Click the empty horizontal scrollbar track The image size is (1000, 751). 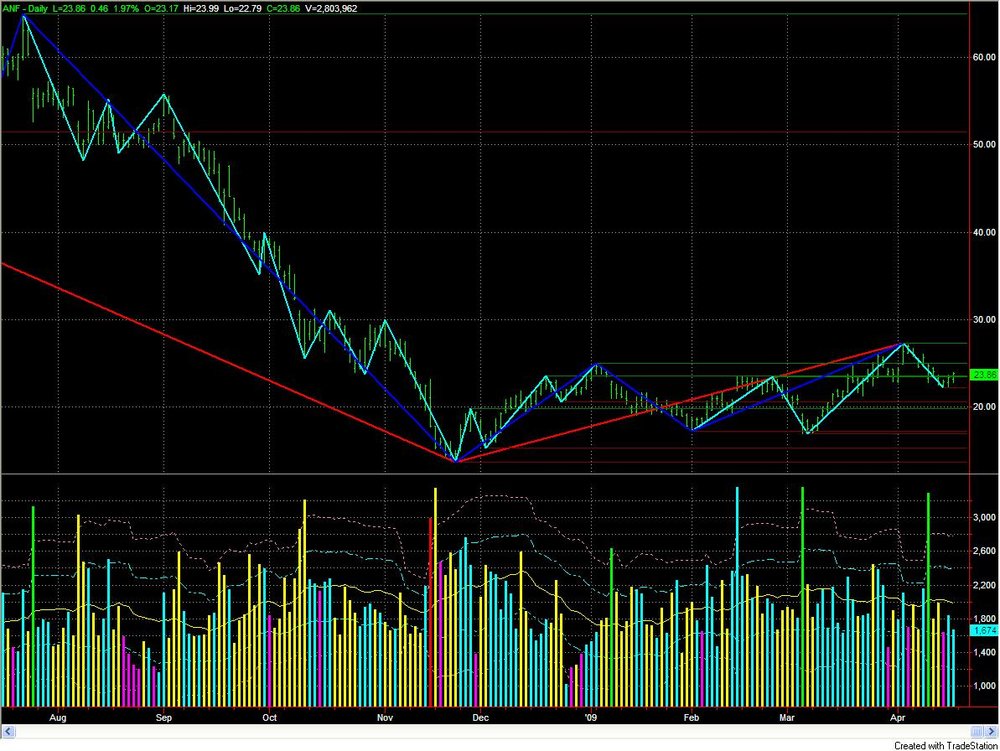[x=491, y=732]
